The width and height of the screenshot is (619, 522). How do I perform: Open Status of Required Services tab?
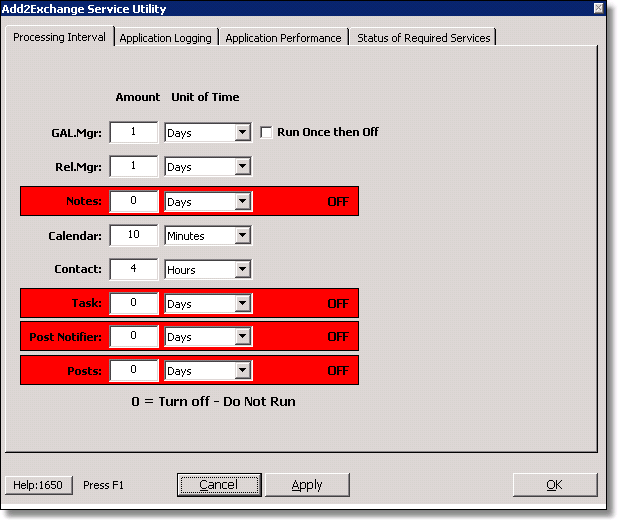click(x=423, y=38)
